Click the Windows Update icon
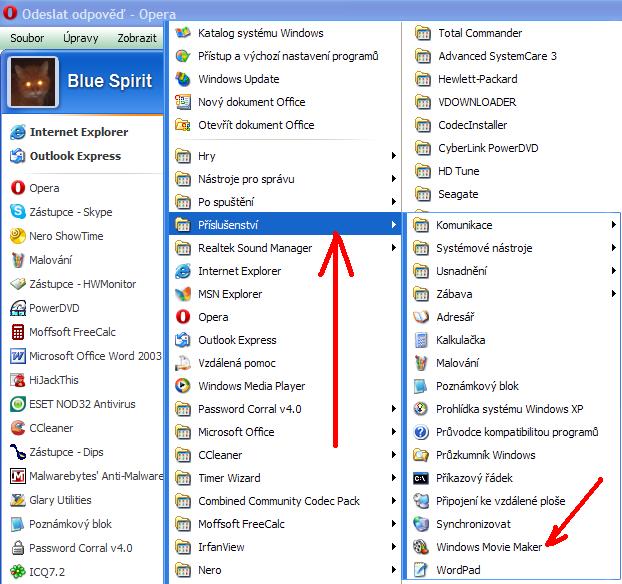Viewport: 622px width, 584px height. [x=183, y=79]
